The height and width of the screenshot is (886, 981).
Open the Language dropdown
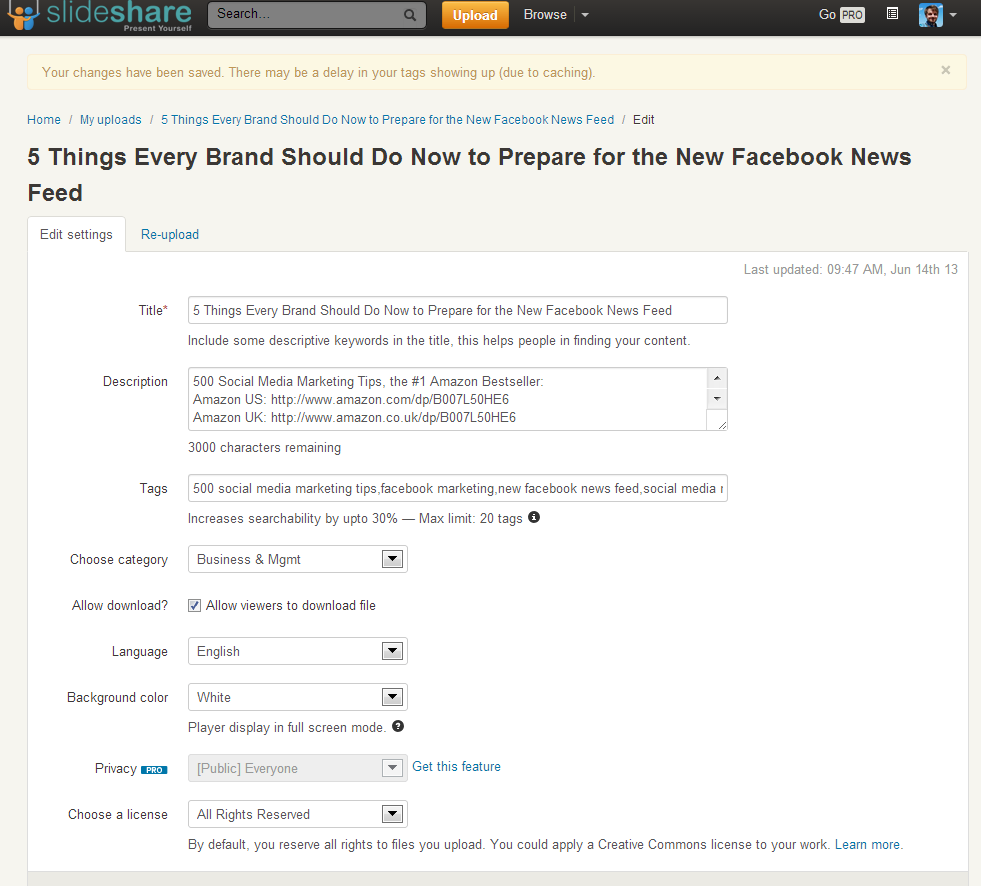298,651
